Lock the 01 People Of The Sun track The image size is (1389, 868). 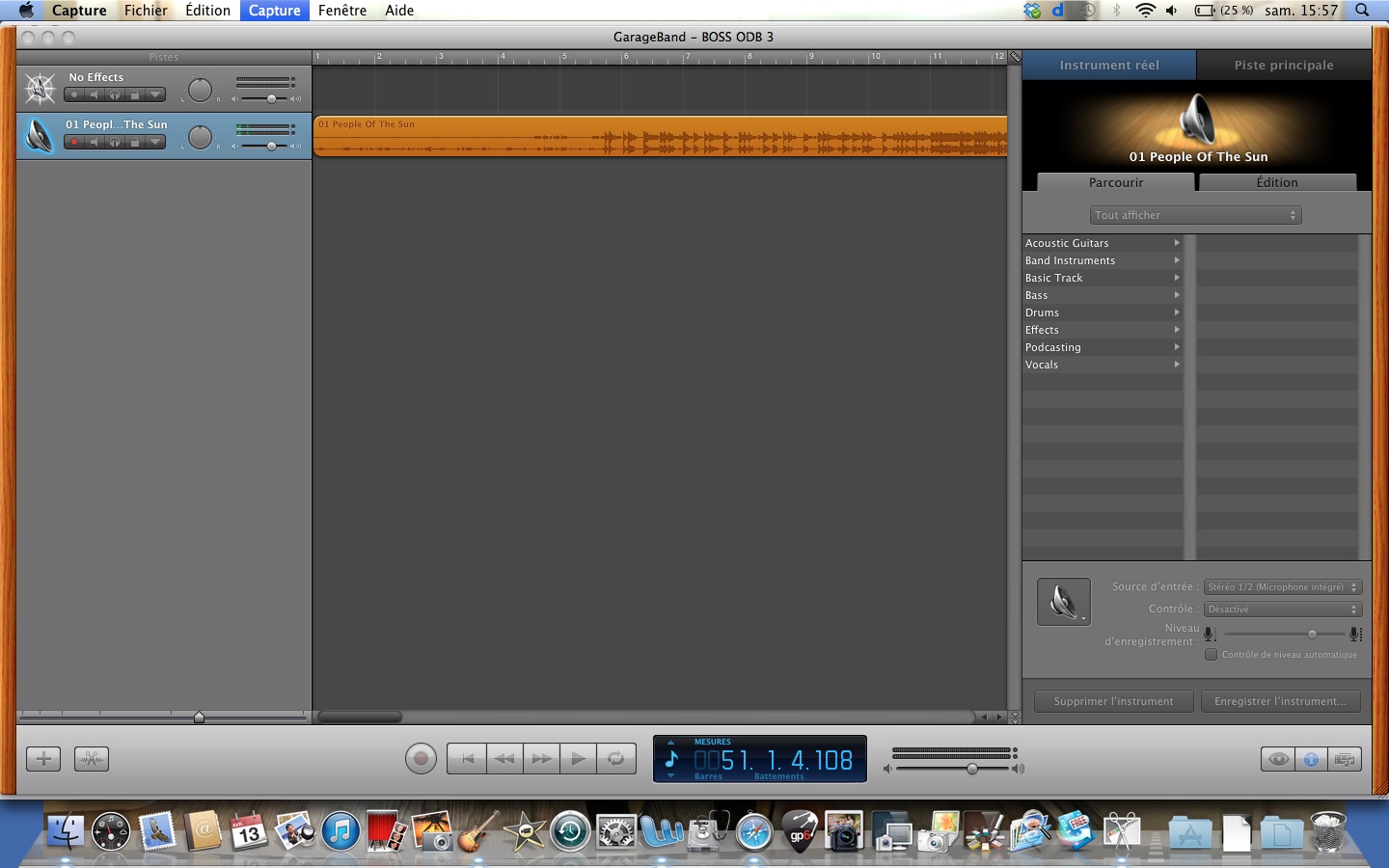pos(135,142)
